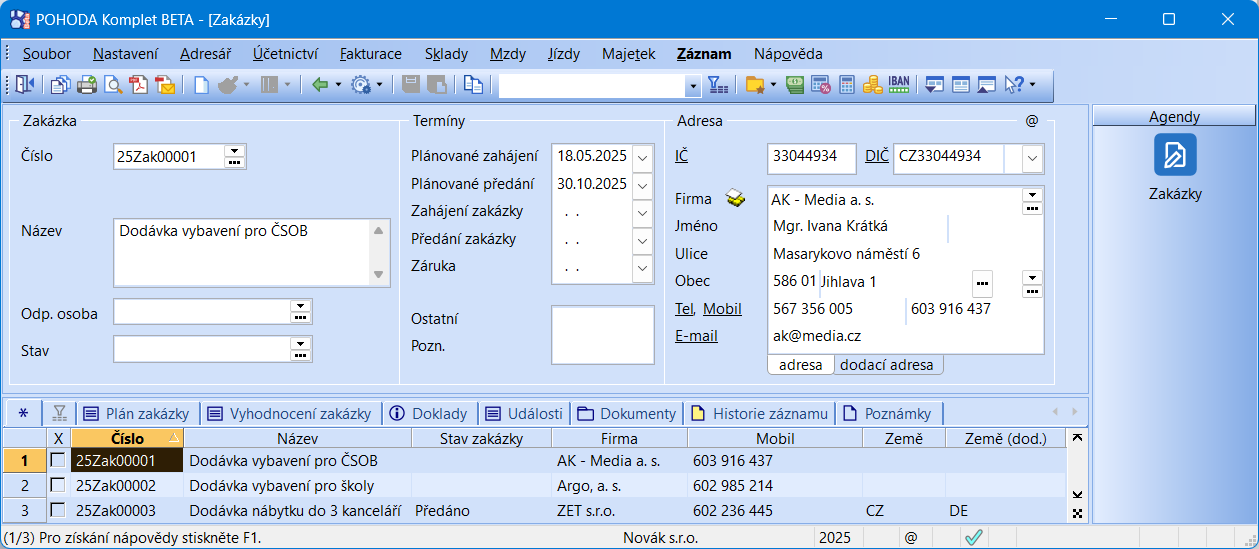This screenshot has width=1259, height=549.
Task: Open favorites folder with star icon
Action: [755, 85]
